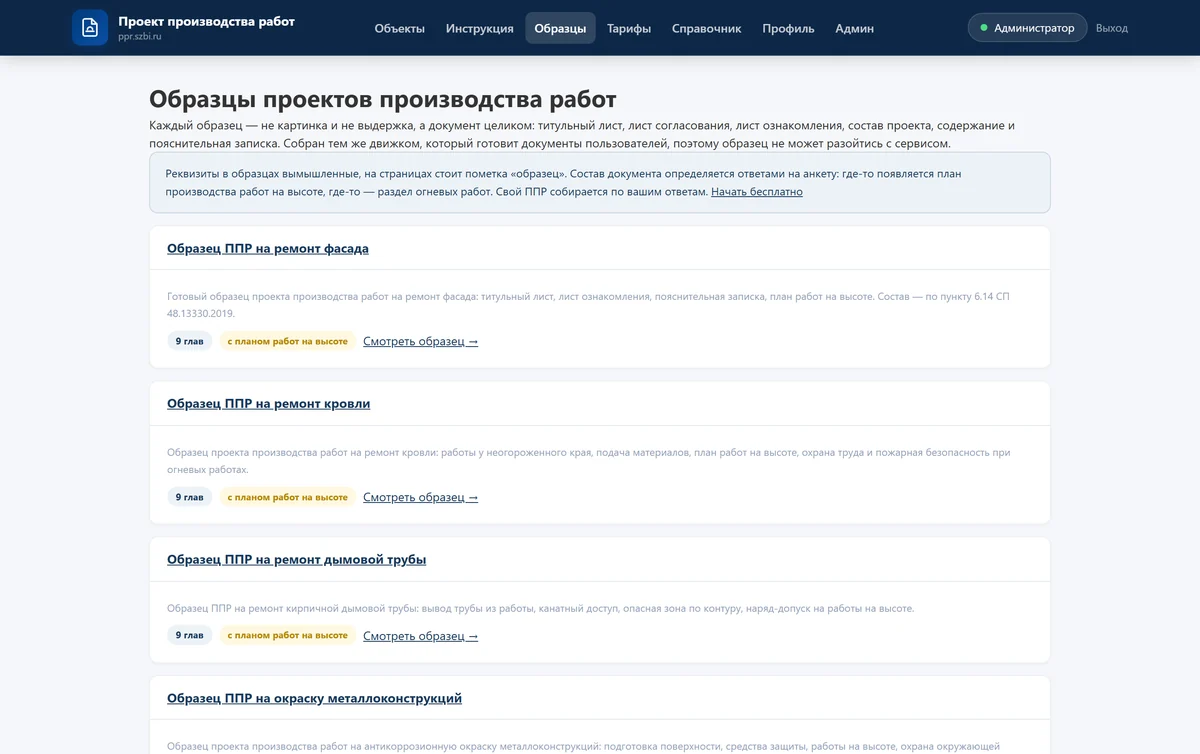The width and height of the screenshot is (1200, 754).
Task: Click с планом работ на высоте tag, дымовой трубы card
Action: coord(288,635)
